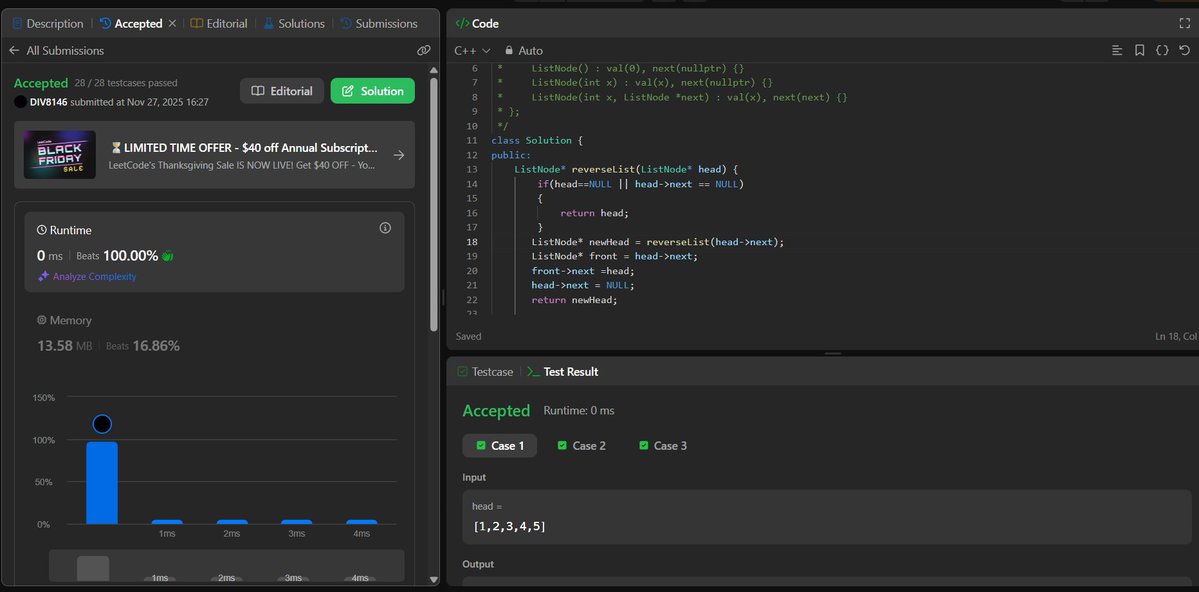The image size is (1199, 592).
Task: Select Case 1 result
Action: pos(500,446)
